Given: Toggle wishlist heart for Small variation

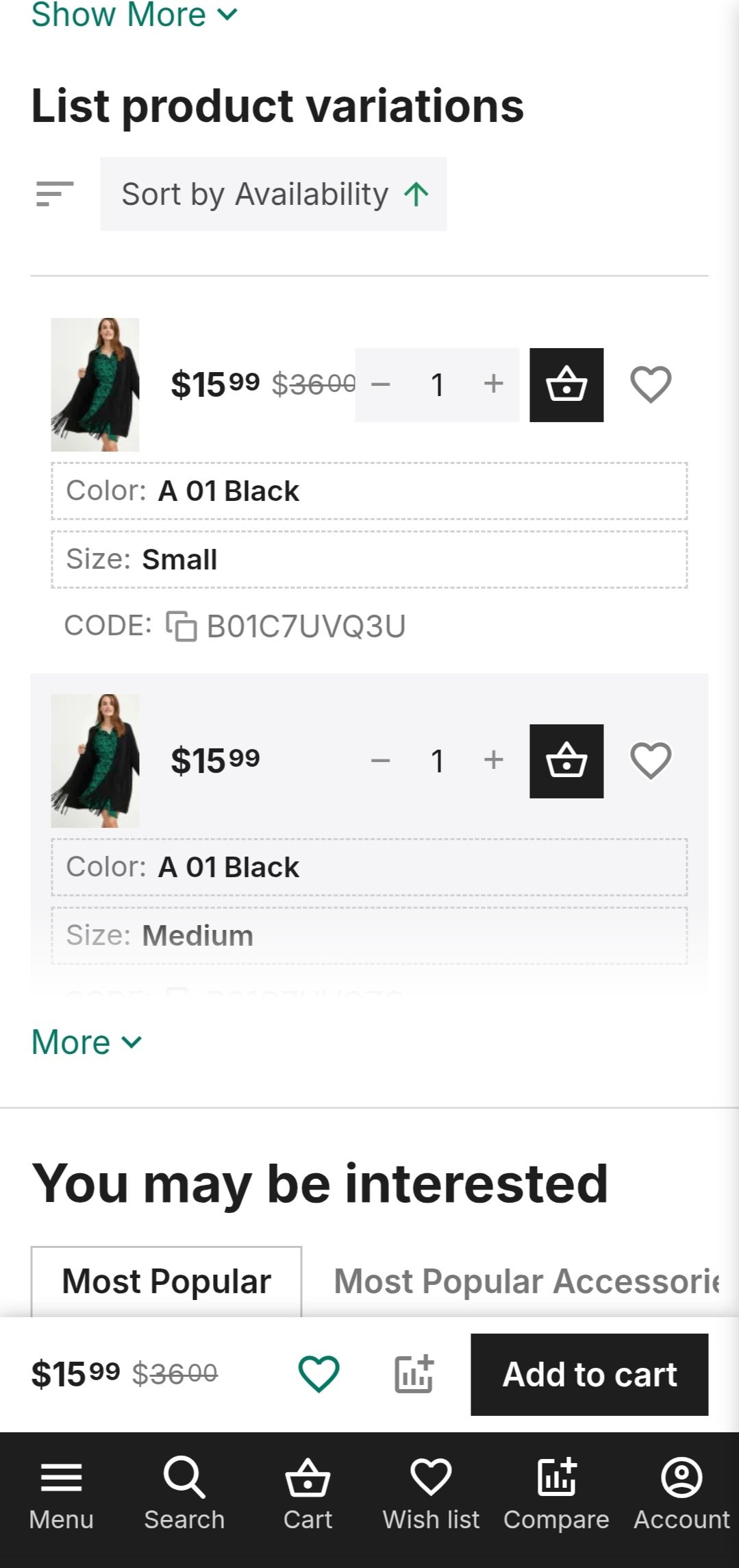Looking at the screenshot, I should pyautogui.click(x=651, y=384).
